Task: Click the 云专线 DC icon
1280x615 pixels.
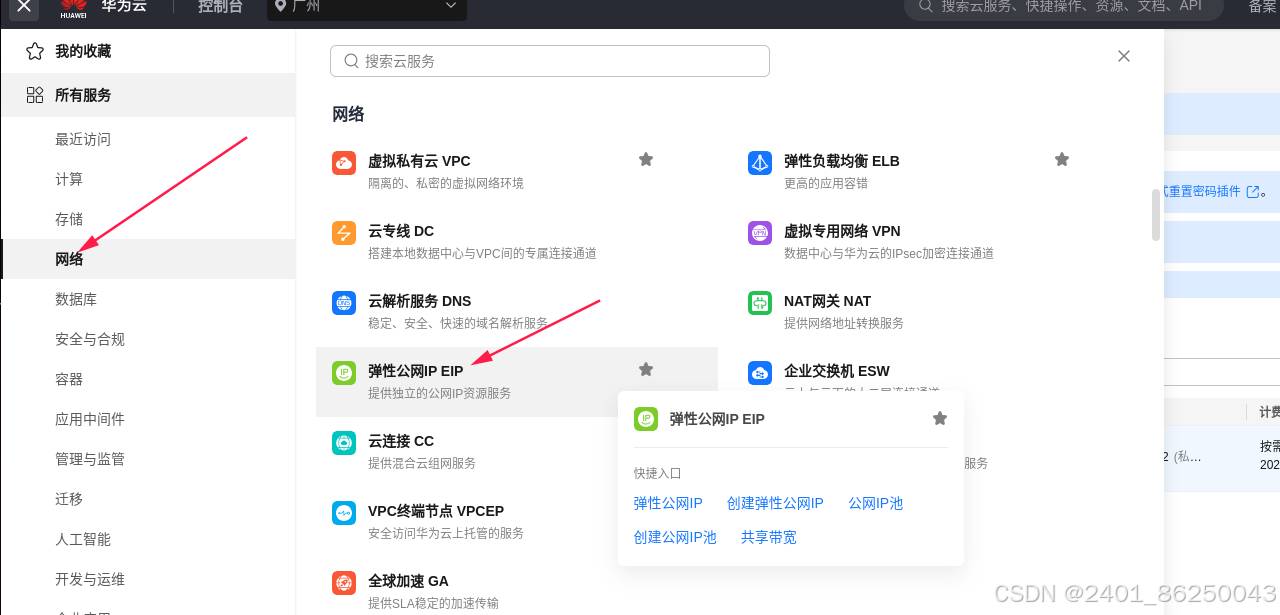Action: tap(344, 232)
